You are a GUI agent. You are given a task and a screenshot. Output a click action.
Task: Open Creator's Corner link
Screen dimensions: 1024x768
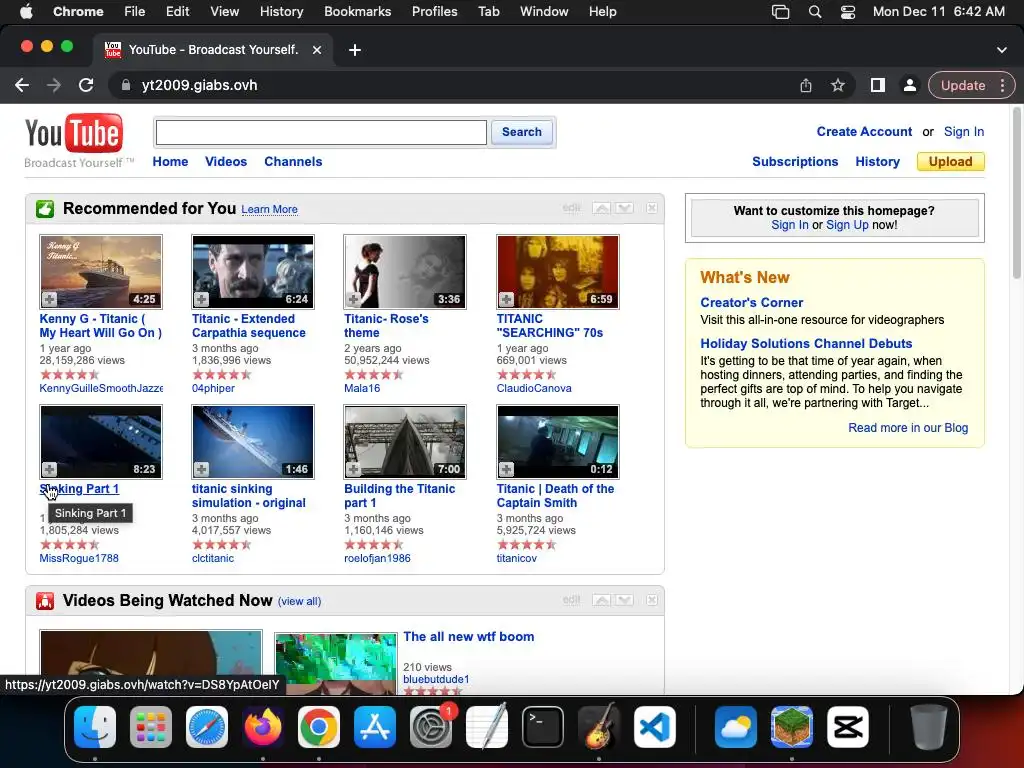coord(752,302)
